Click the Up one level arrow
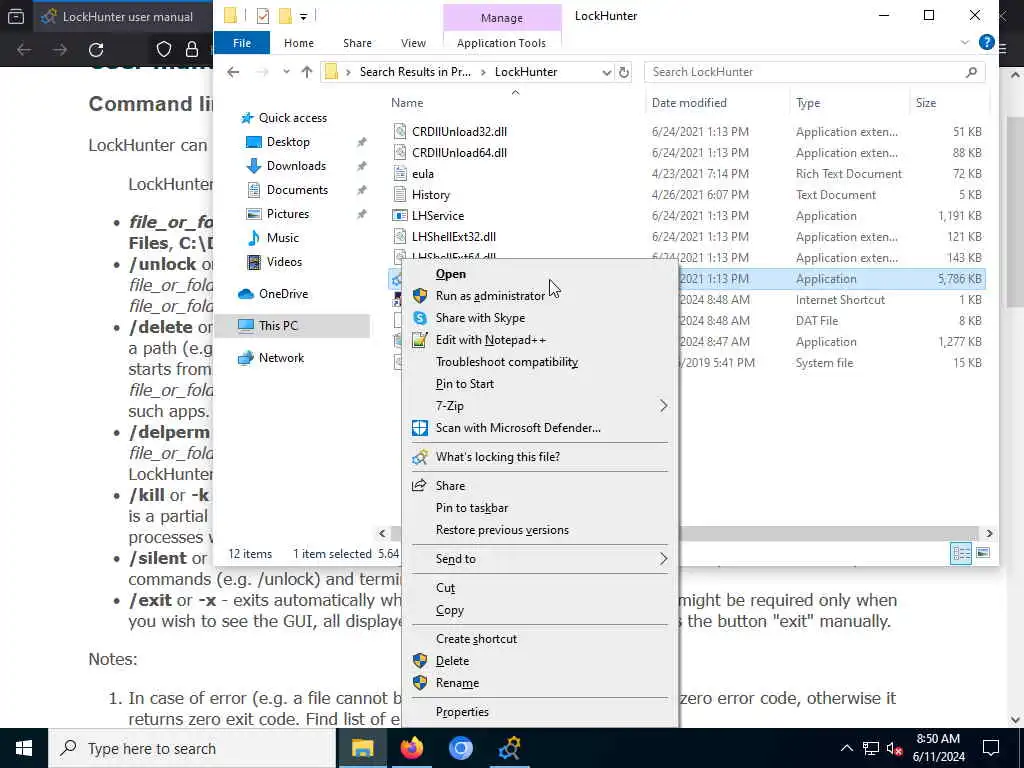 [307, 72]
